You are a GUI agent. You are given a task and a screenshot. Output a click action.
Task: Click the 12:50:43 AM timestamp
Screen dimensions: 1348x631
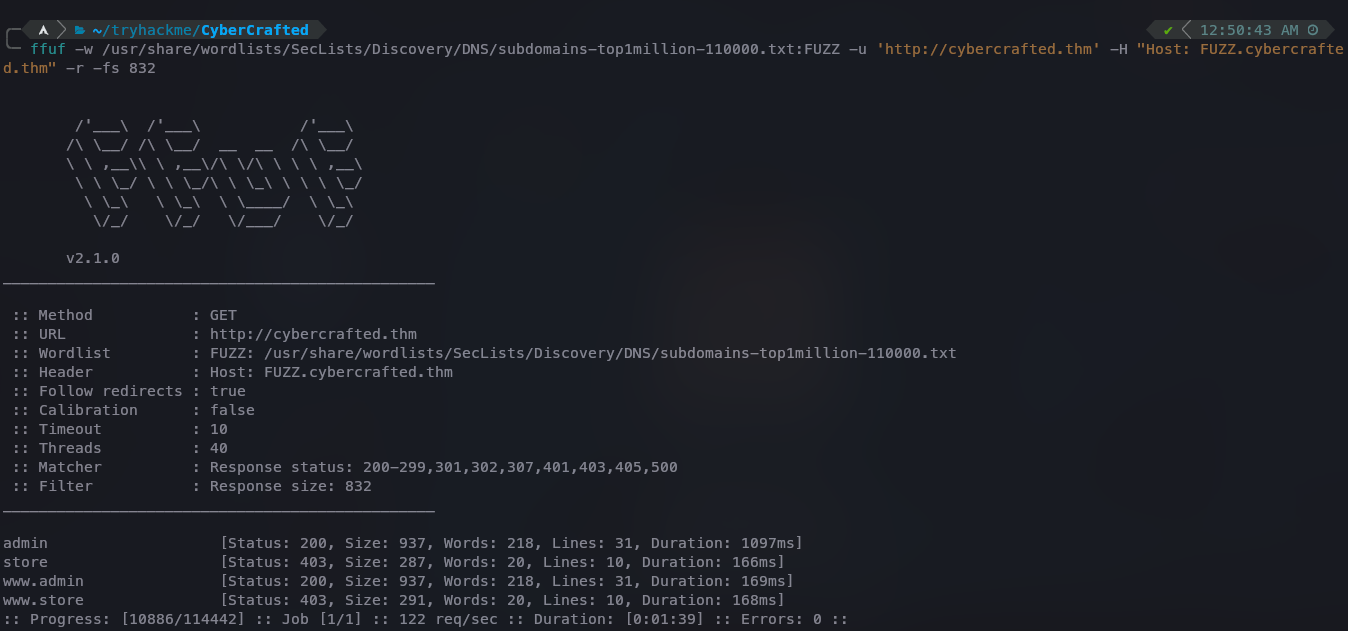[1249, 30]
